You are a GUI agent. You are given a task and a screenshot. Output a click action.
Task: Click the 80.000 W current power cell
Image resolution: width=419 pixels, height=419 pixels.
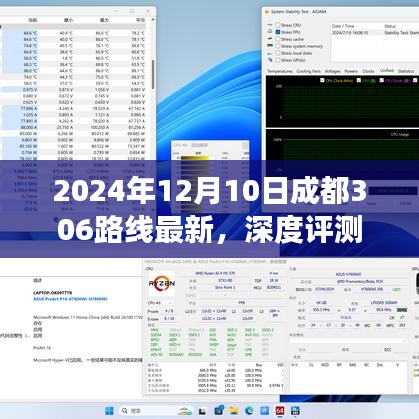29,134
